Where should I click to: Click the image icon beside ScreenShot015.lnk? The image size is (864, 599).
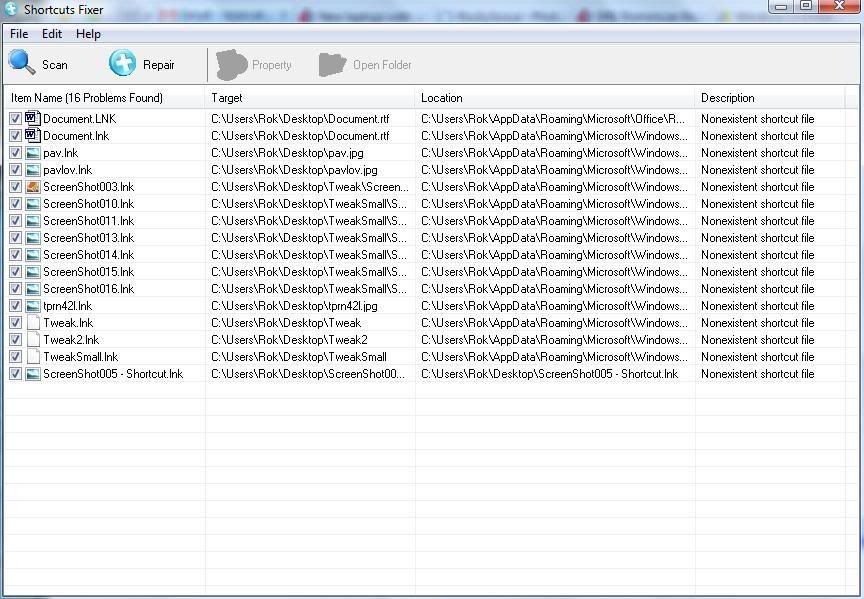33,272
